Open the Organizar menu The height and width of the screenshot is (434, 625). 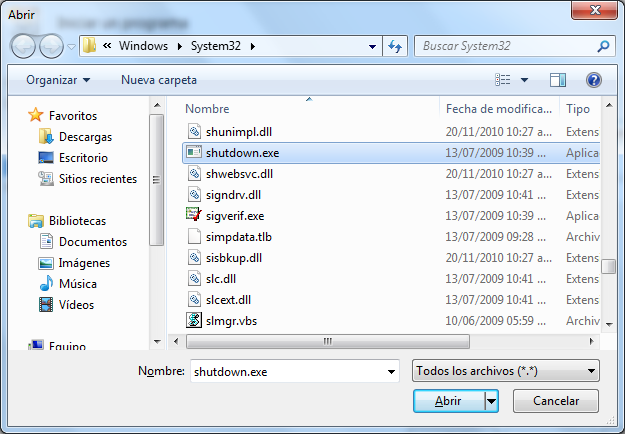(58, 80)
